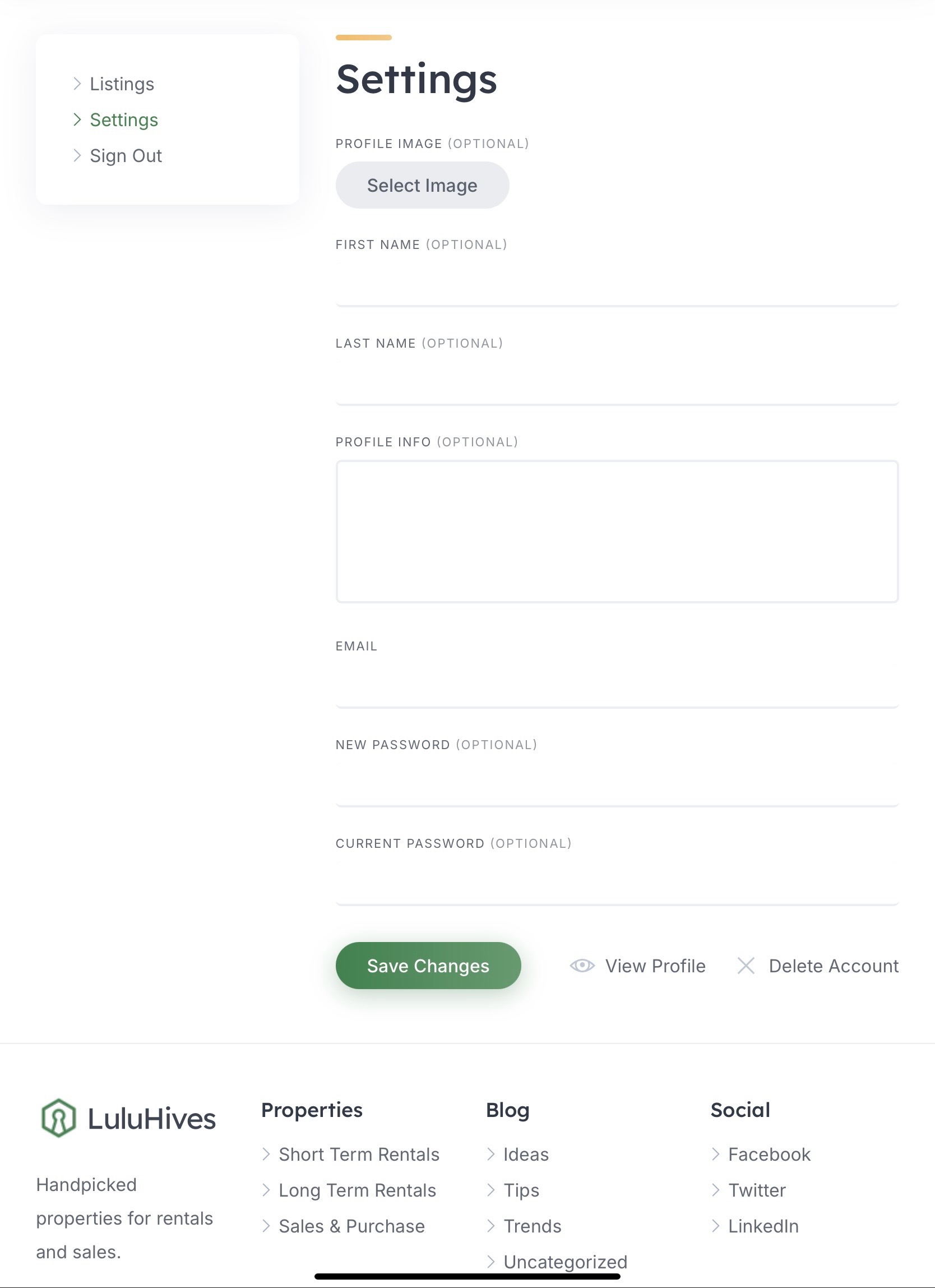Focus the Email input field
The height and width of the screenshot is (1288, 935).
coord(617,687)
